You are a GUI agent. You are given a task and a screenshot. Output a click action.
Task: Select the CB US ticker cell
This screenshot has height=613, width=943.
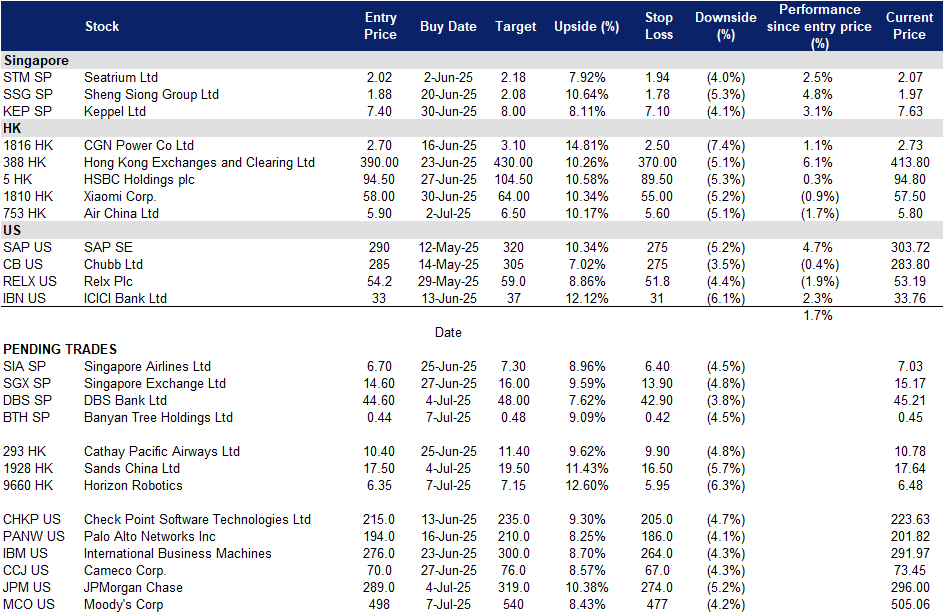tap(23, 265)
